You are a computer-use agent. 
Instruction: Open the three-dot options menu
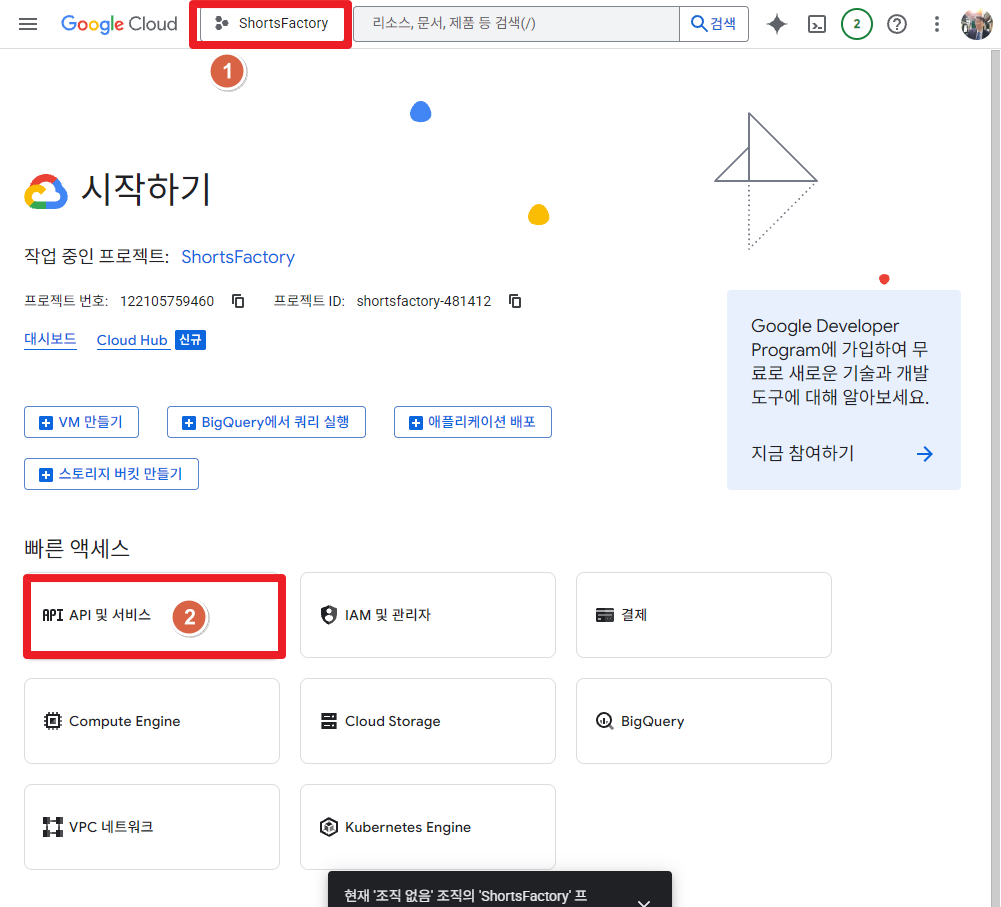937,23
